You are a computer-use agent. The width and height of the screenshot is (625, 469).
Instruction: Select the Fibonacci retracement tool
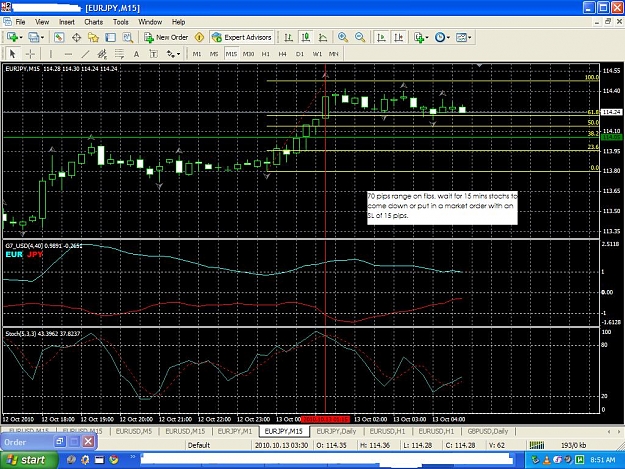coord(119,54)
